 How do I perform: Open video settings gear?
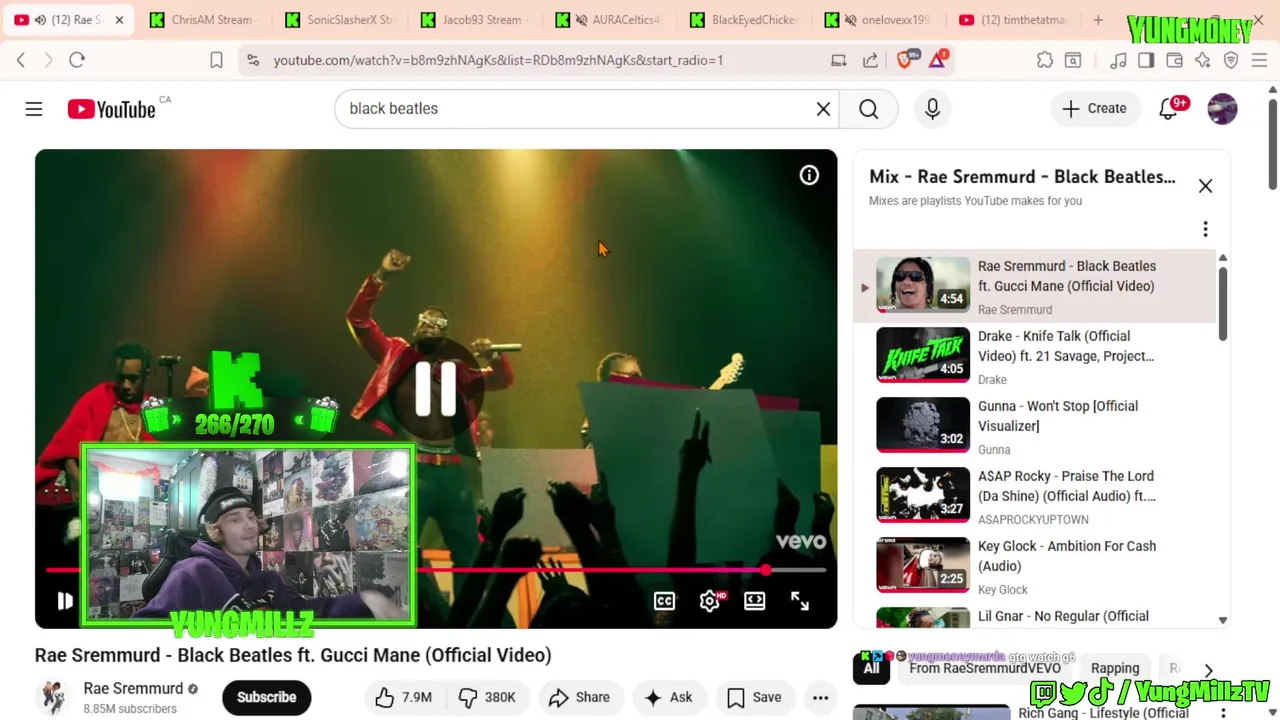click(x=710, y=601)
